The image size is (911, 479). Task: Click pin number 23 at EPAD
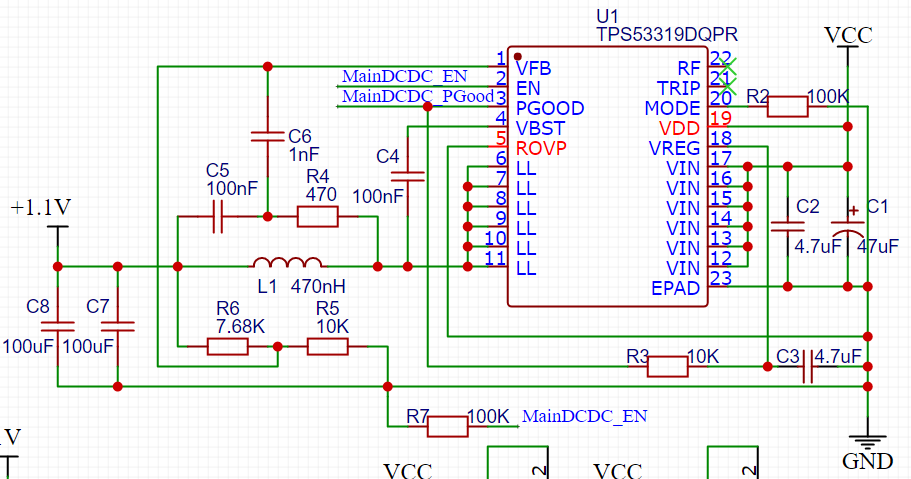click(720, 278)
